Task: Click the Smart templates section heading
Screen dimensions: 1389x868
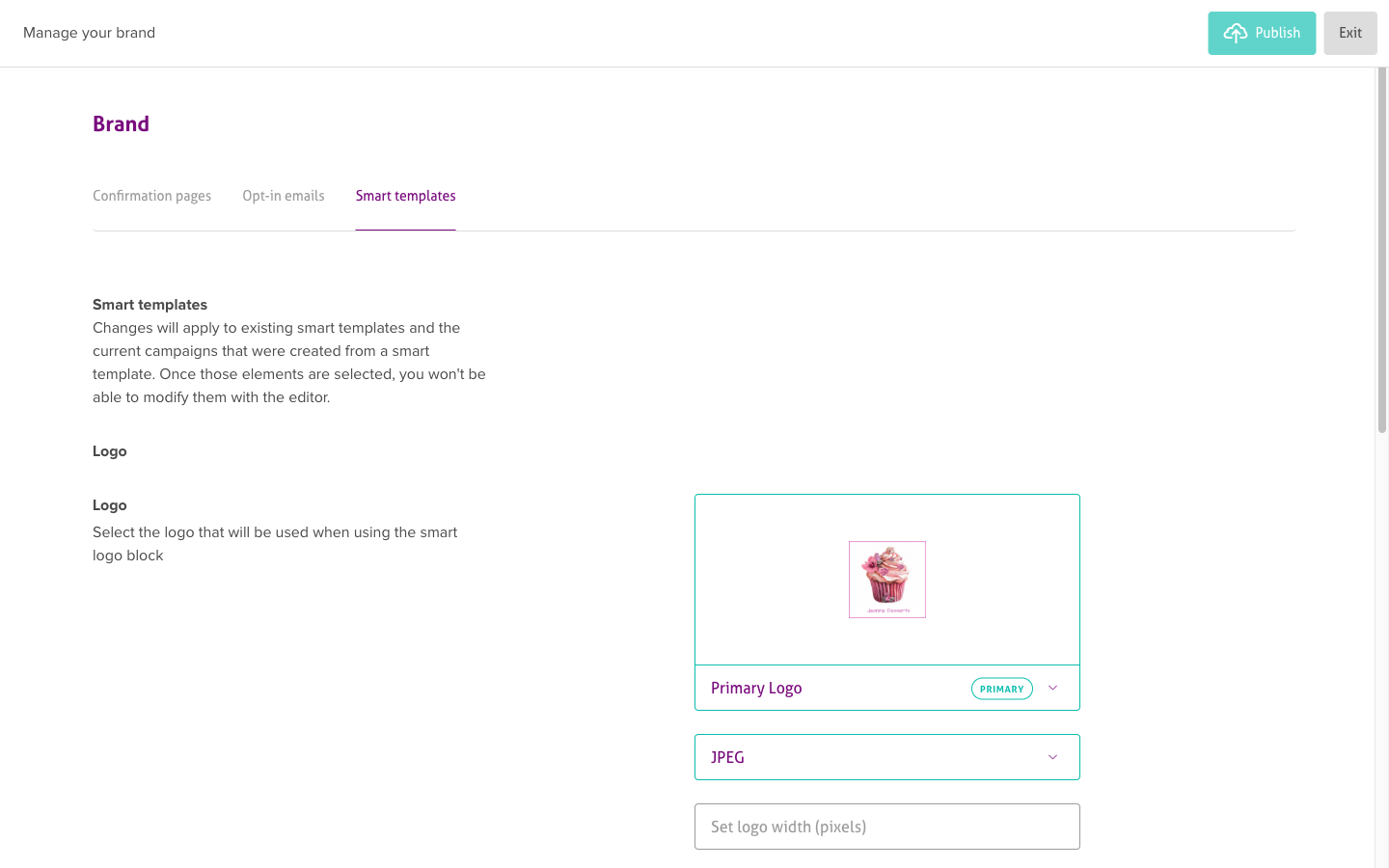Action: (x=150, y=305)
